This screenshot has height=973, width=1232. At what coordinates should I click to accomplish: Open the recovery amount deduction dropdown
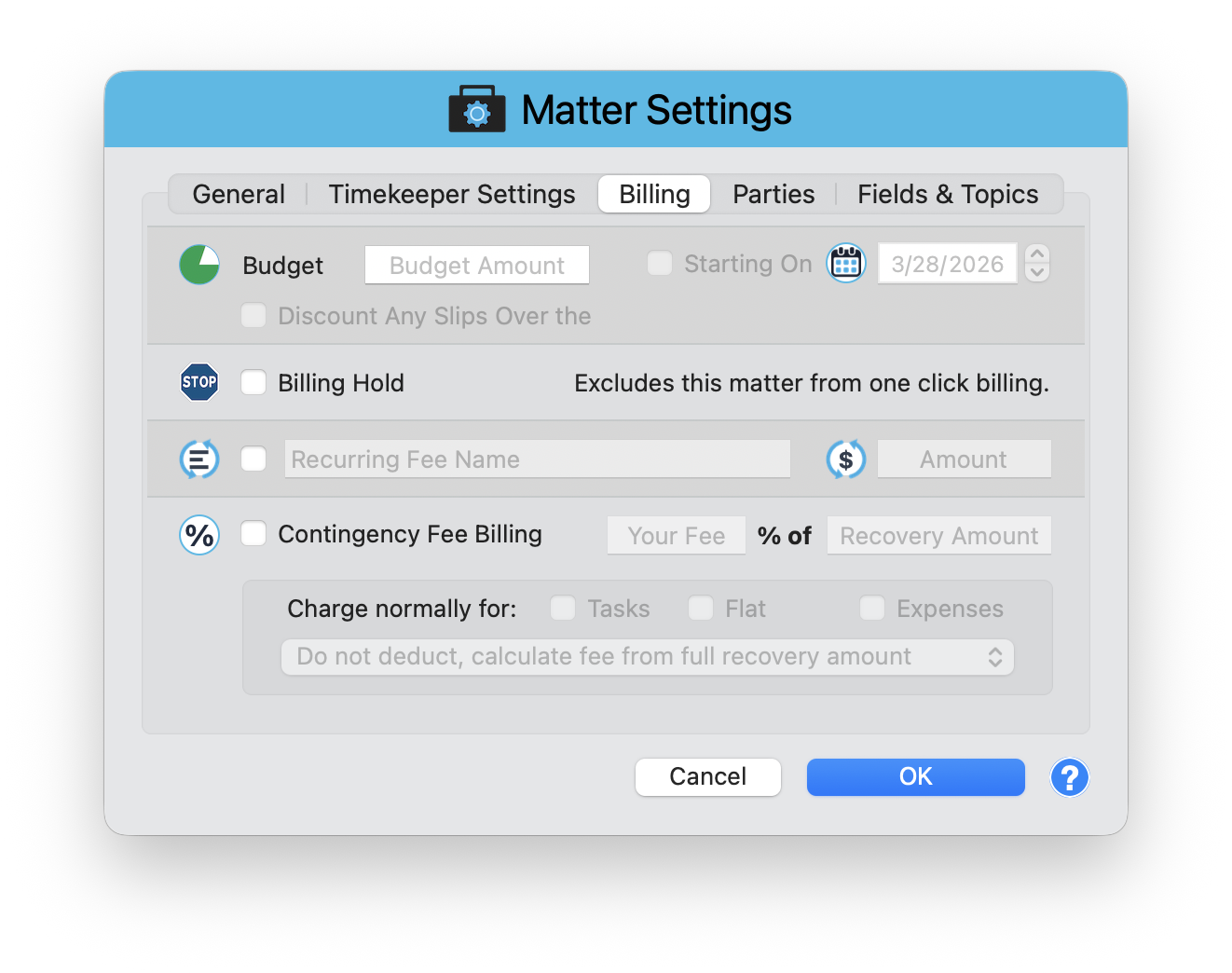(648, 656)
